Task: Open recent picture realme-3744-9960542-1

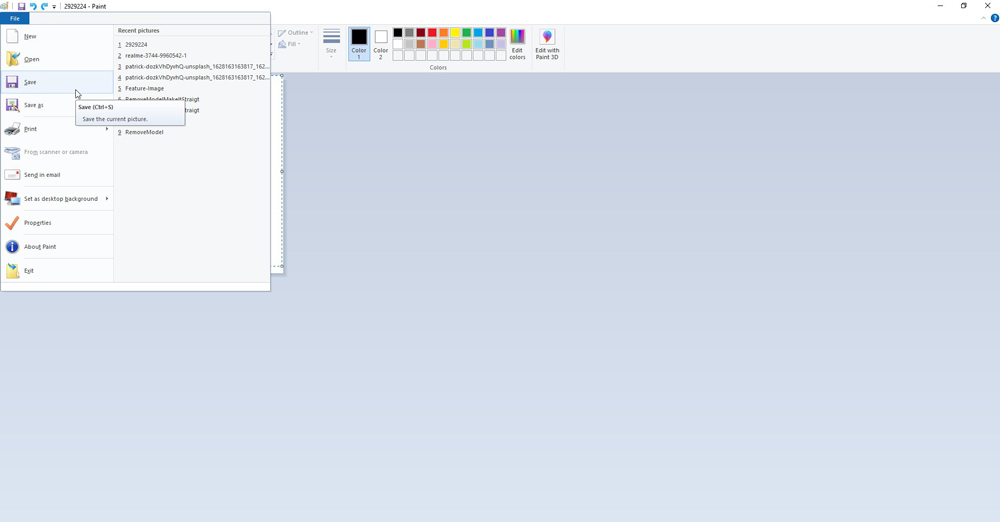Action: (192, 56)
